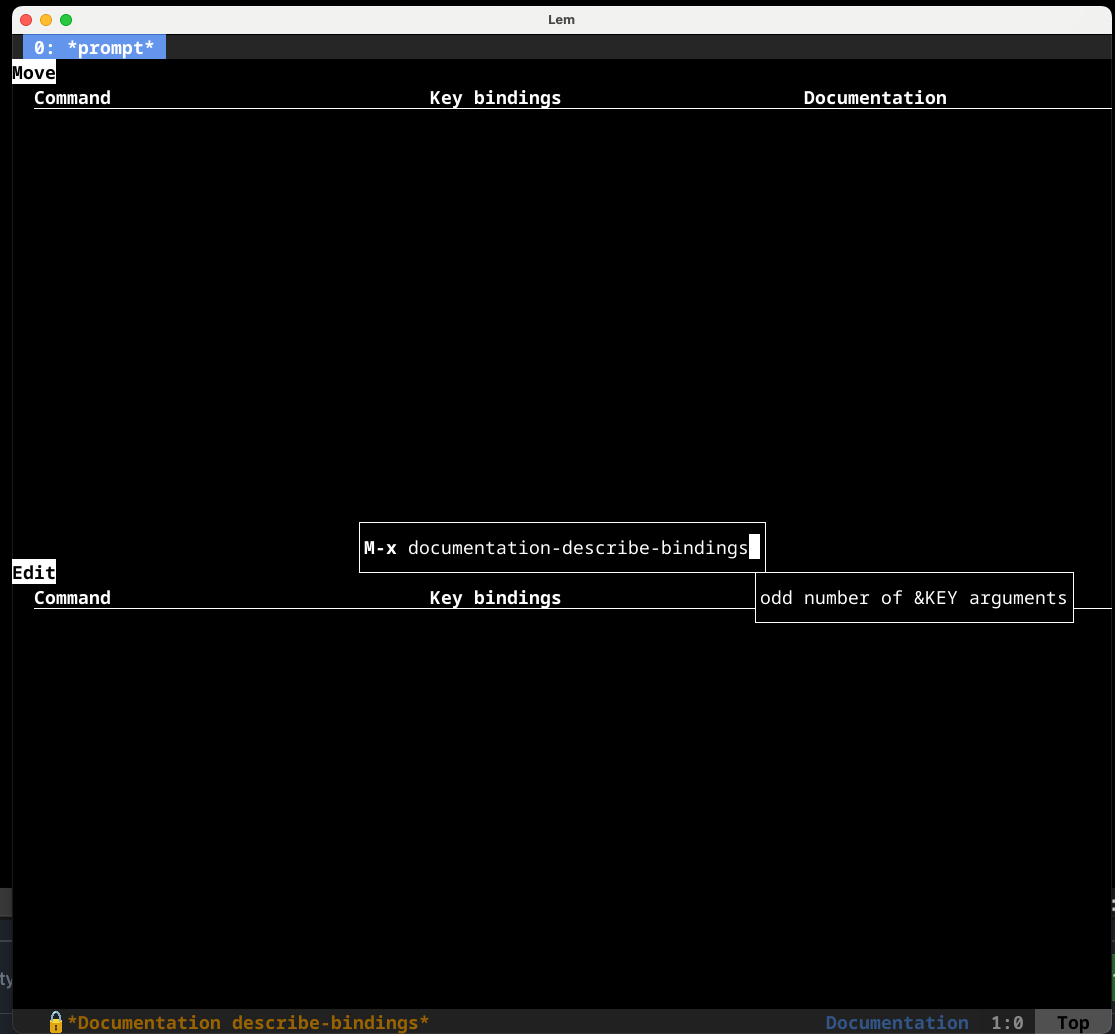Click the "Top" scroll position indicator
Viewport: 1115px width, 1034px height.
pos(1071,1022)
